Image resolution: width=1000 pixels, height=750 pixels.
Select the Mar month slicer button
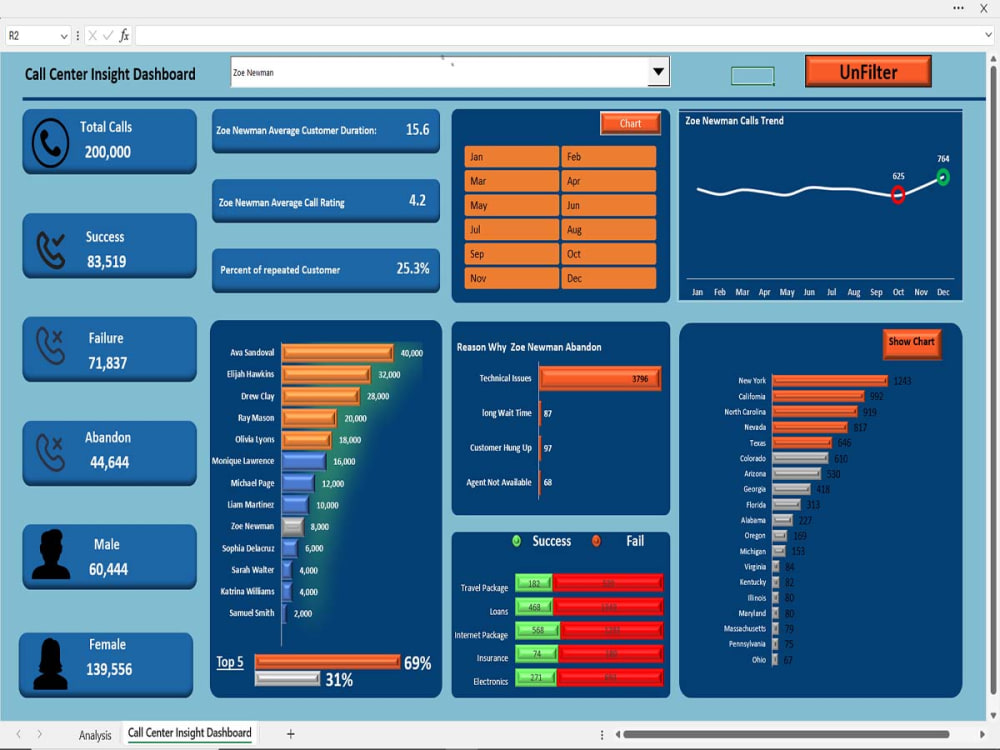(x=511, y=181)
